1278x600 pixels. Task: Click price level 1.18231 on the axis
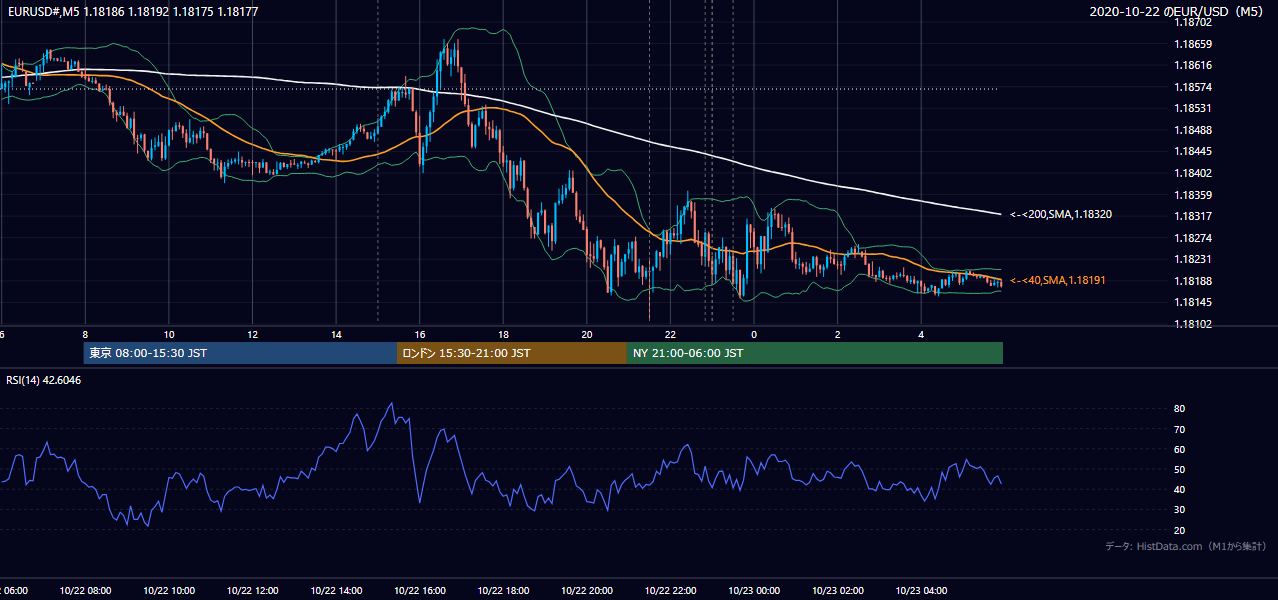[1193, 259]
